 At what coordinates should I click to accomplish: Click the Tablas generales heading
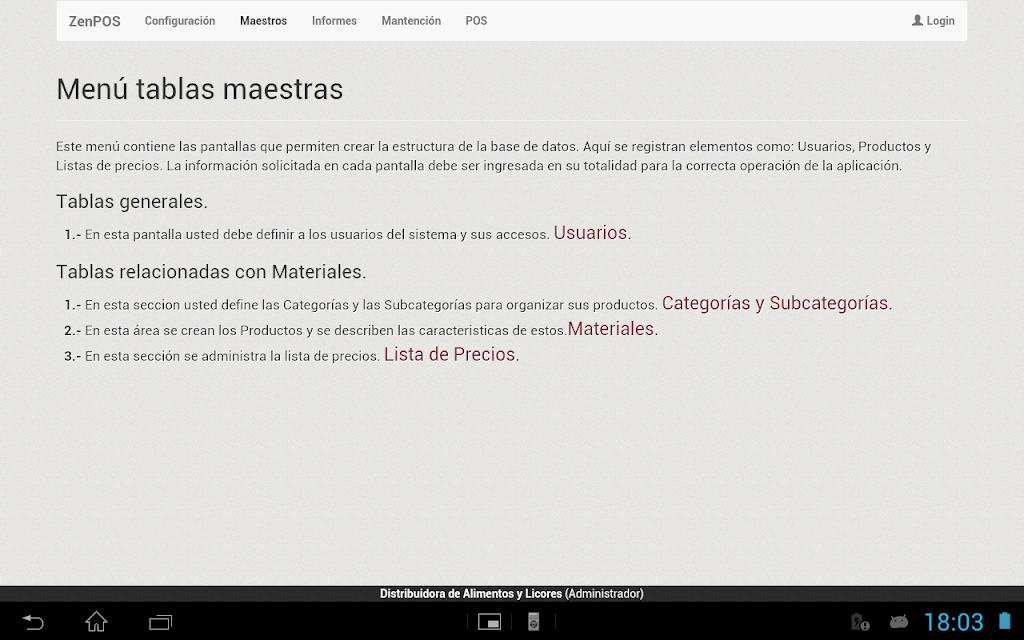[132, 202]
